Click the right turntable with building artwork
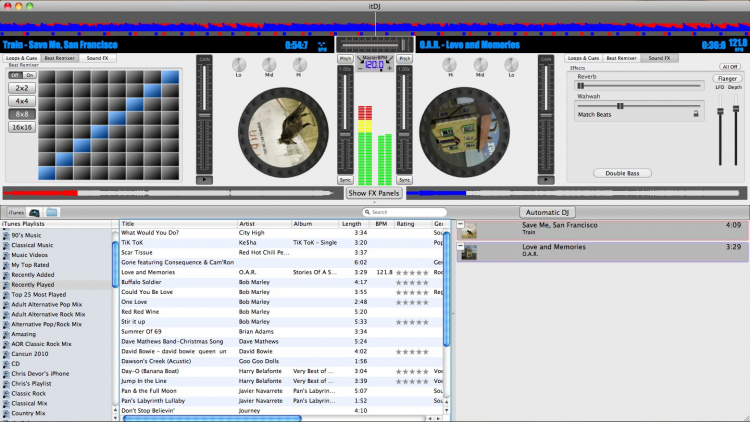 pyautogui.click(x=464, y=133)
